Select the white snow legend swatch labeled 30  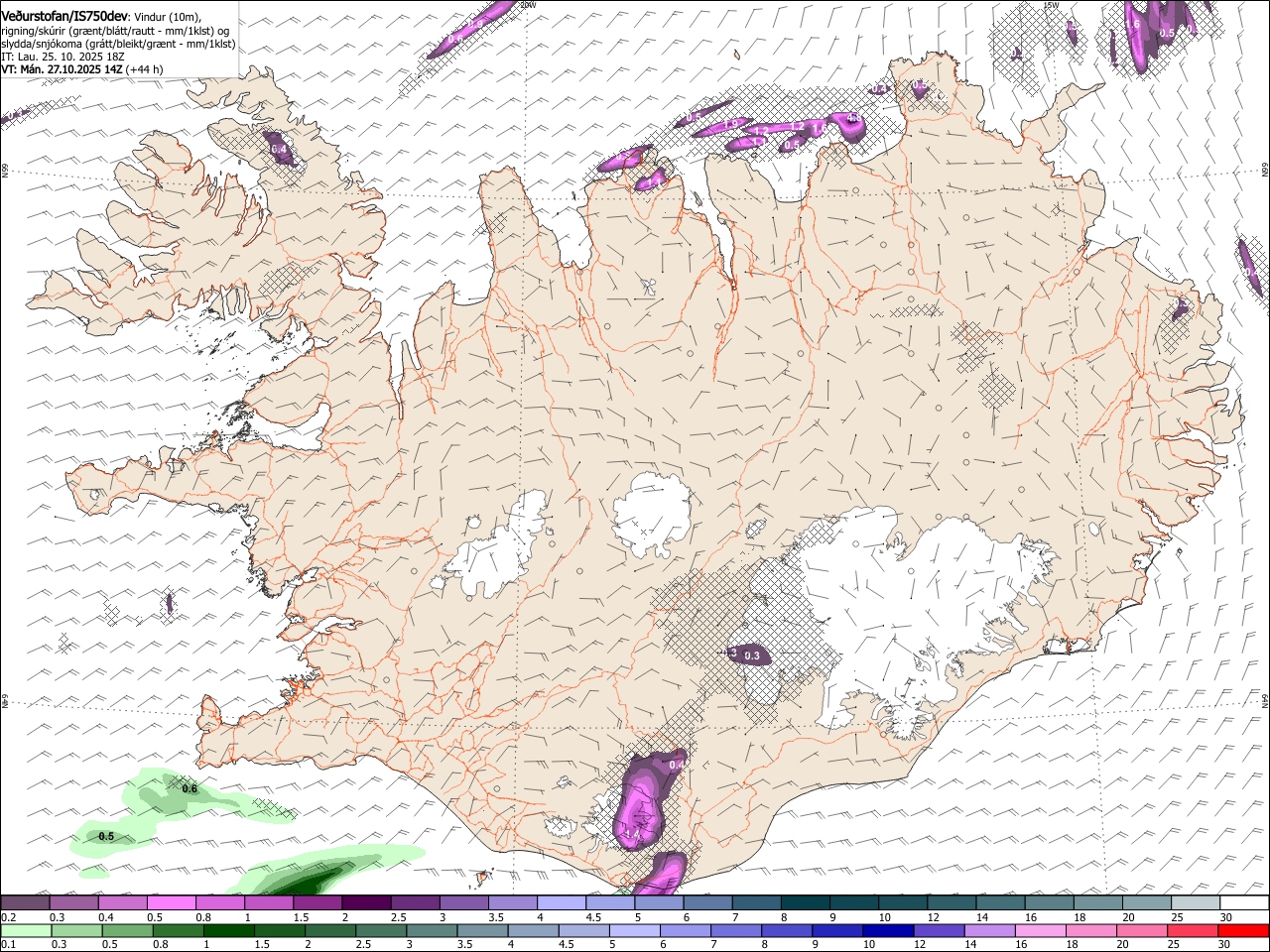click(1244, 902)
